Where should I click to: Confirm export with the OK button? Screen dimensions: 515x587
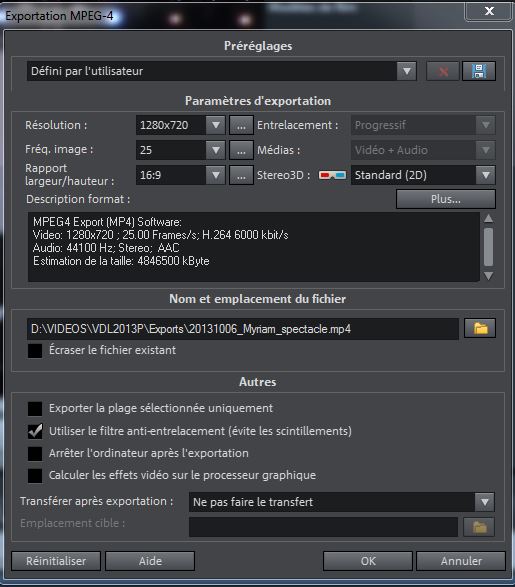click(368, 561)
